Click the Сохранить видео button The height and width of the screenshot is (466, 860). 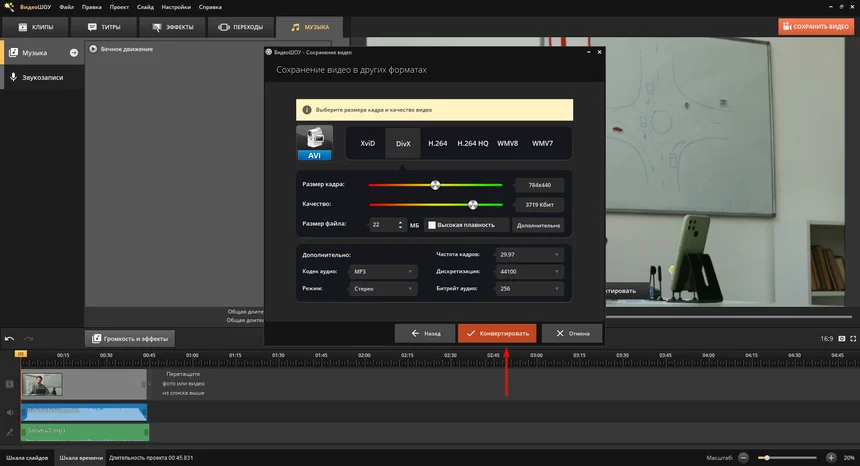coord(816,26)
